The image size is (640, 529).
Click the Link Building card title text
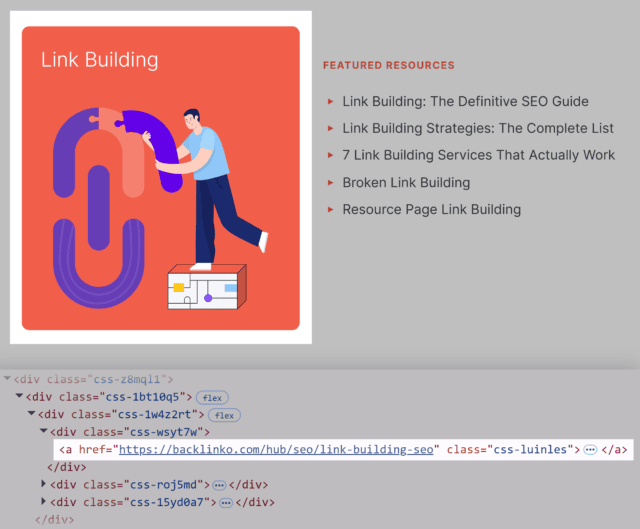click(99, 60)
